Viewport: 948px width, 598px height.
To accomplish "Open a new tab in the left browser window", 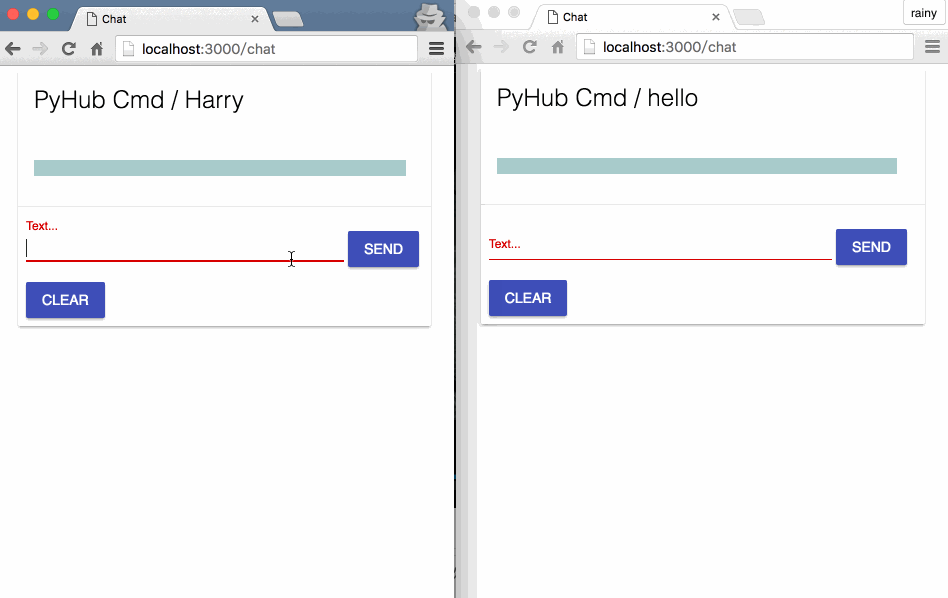I will tap(288, 20).
